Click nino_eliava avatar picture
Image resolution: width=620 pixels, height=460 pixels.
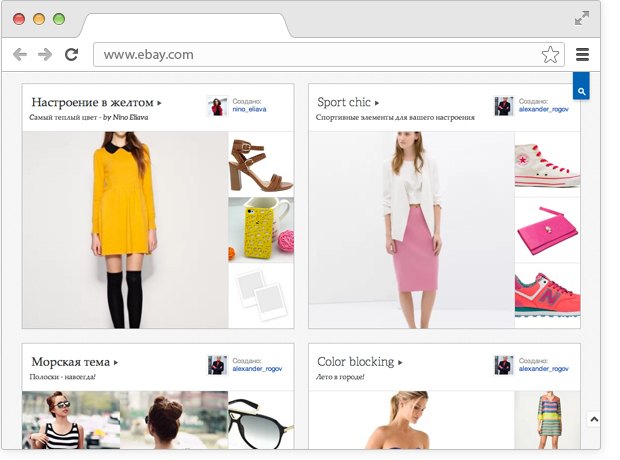[217, 106]
